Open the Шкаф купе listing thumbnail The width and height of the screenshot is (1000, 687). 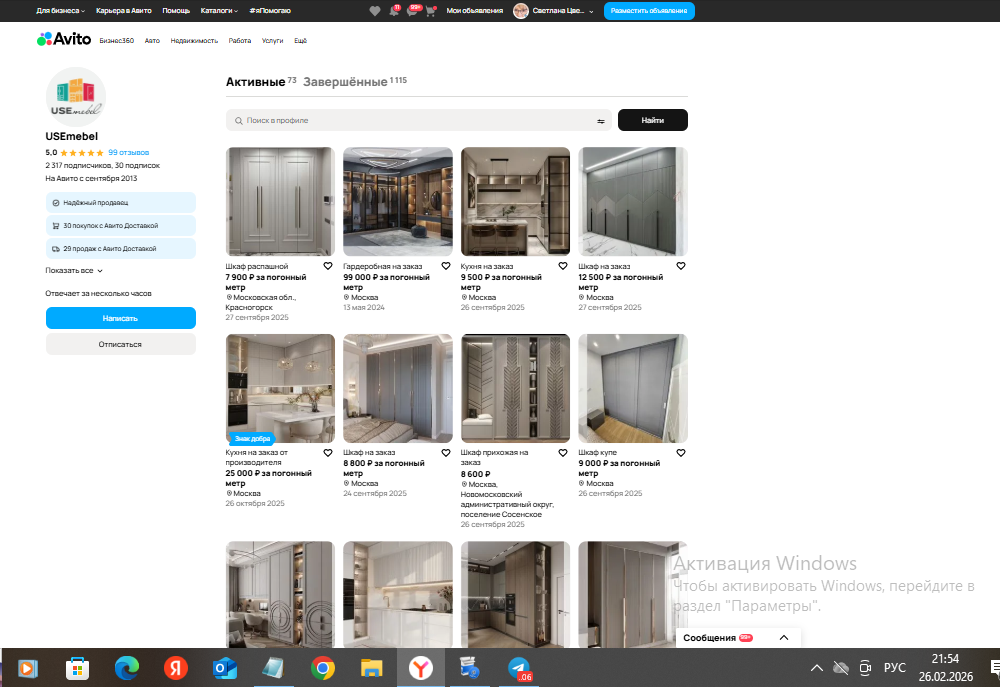point(633,388)
